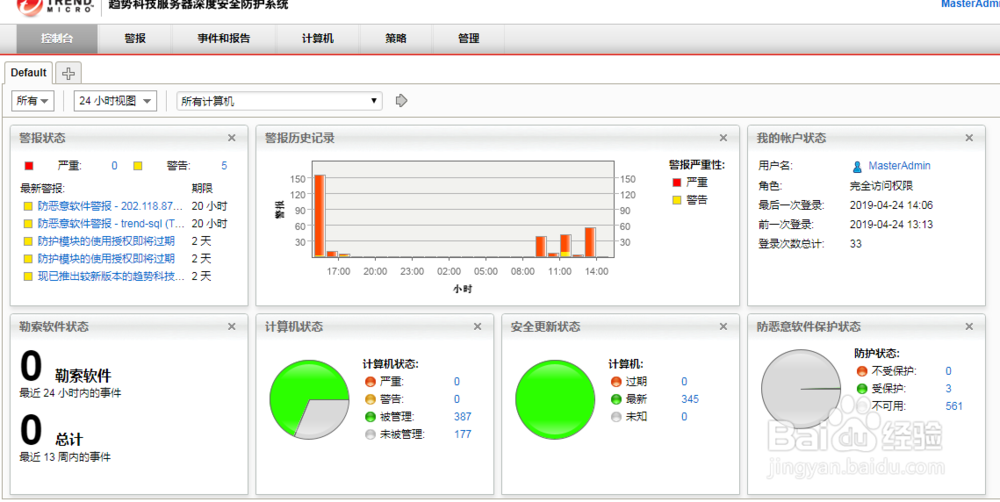1000x502 pixels.
Task: Open 过期 count 0 link
Action: pos(684,381)
